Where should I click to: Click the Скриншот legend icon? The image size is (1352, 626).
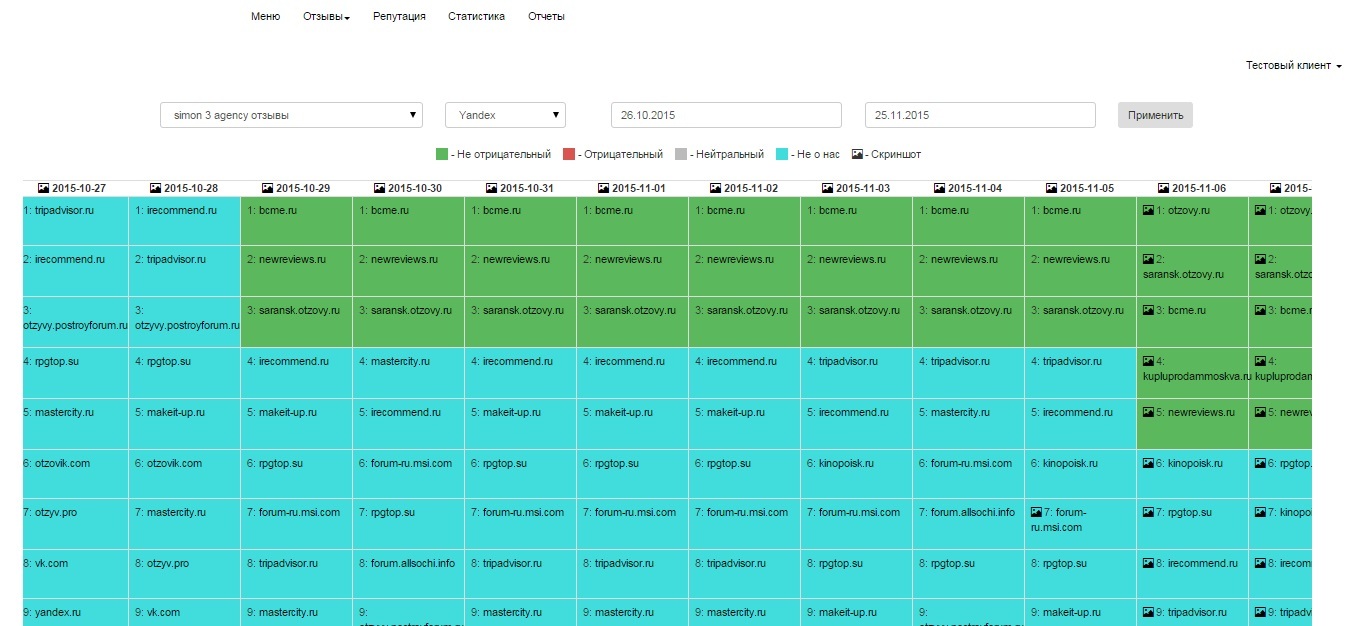(857, 154)
